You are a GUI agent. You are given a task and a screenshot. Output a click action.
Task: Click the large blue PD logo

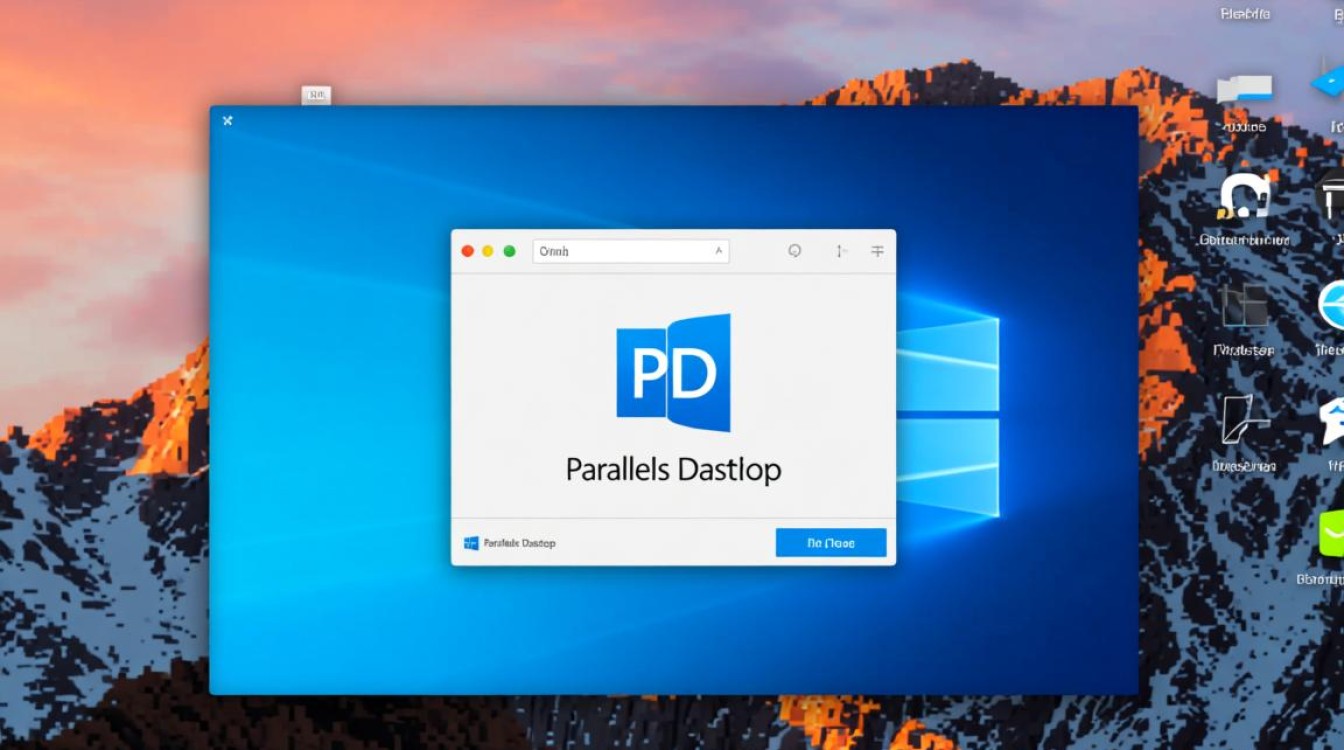pyautogui.click(x=673, y=373)
